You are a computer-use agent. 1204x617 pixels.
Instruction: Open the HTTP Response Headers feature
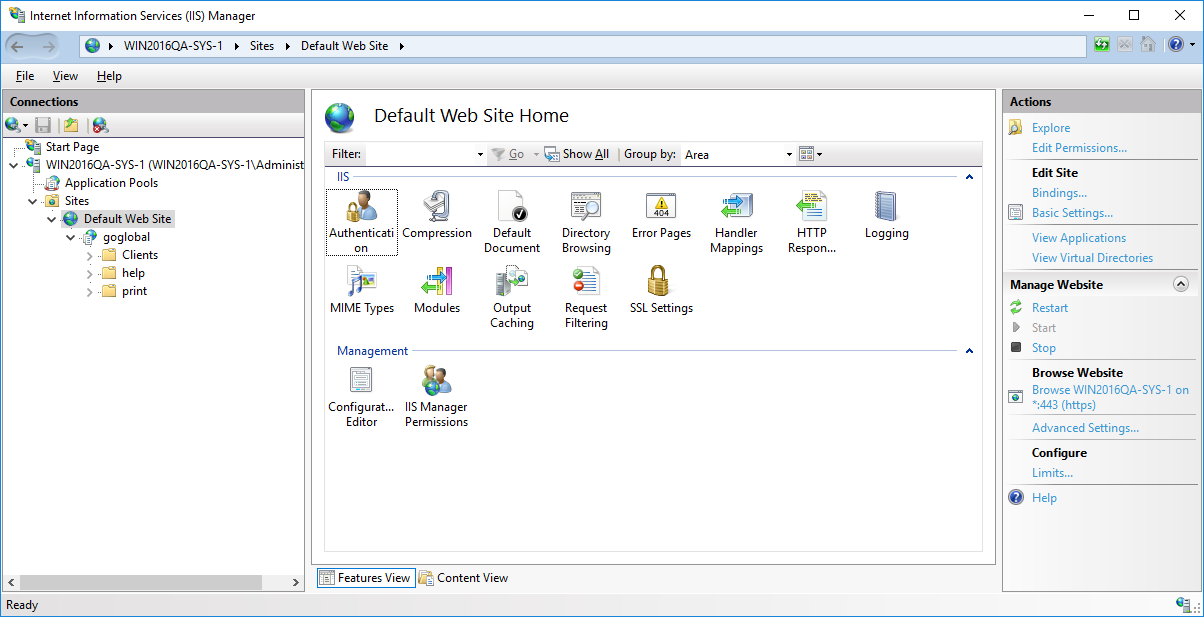(x=812, y=222)
